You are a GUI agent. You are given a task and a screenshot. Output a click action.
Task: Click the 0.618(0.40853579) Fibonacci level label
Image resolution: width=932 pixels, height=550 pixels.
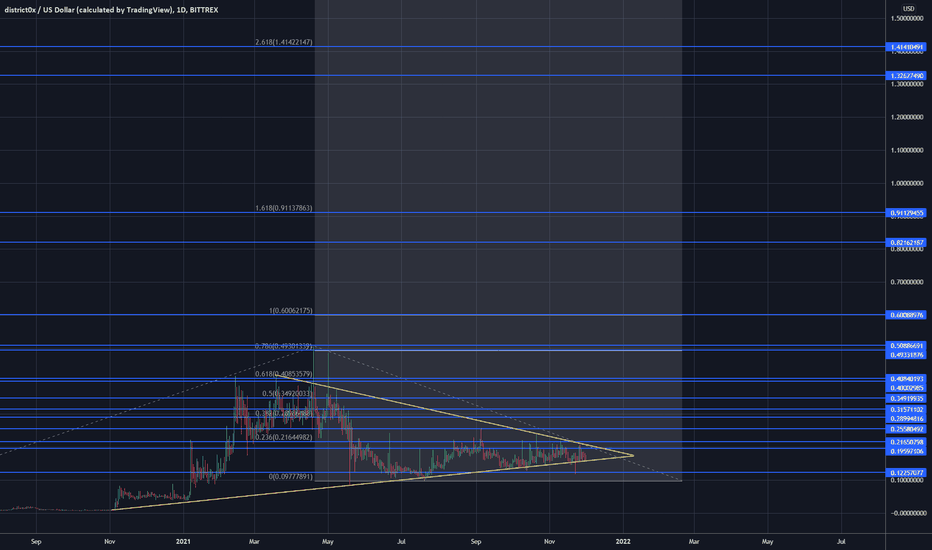point(284,374)
